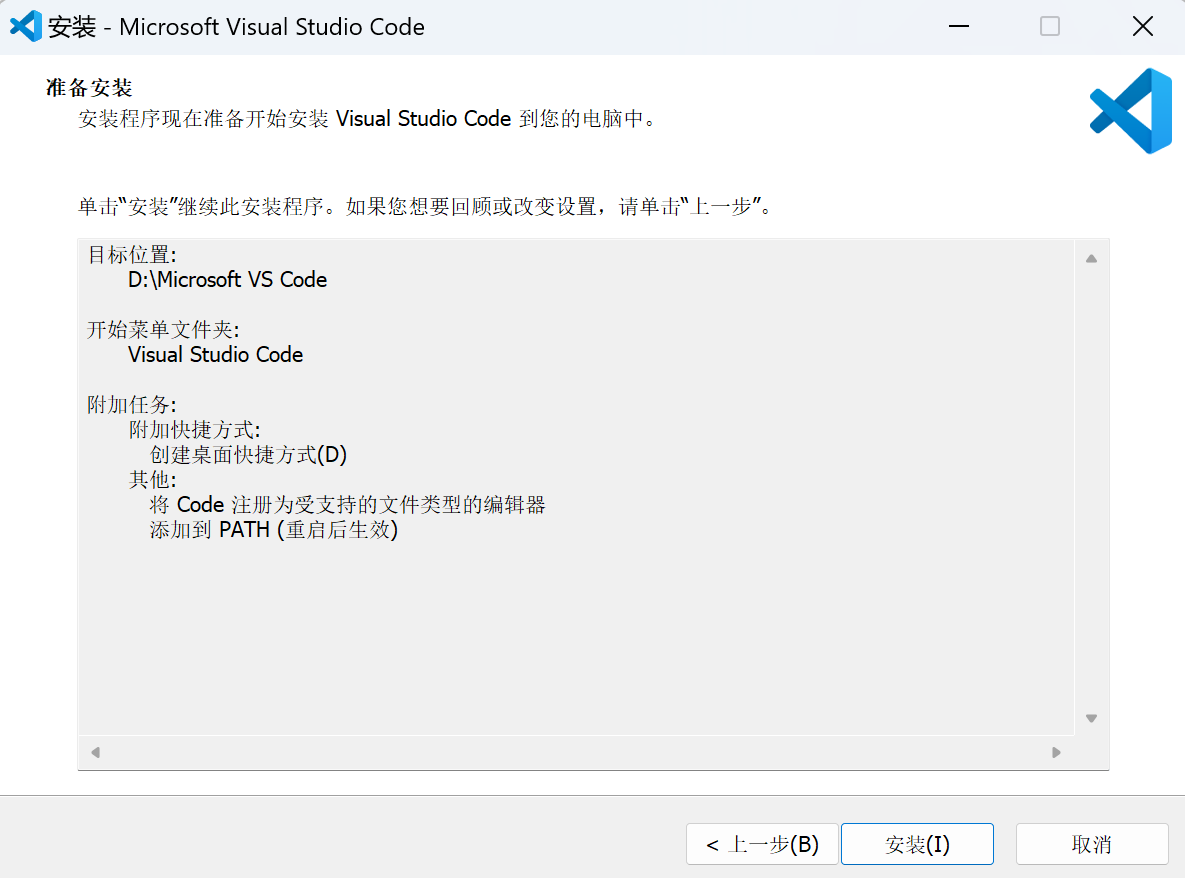This screenshot has height=878, width=1185.
Task: Click the horizontal scrollbar left arrow icon
Action: pos(95,752)
